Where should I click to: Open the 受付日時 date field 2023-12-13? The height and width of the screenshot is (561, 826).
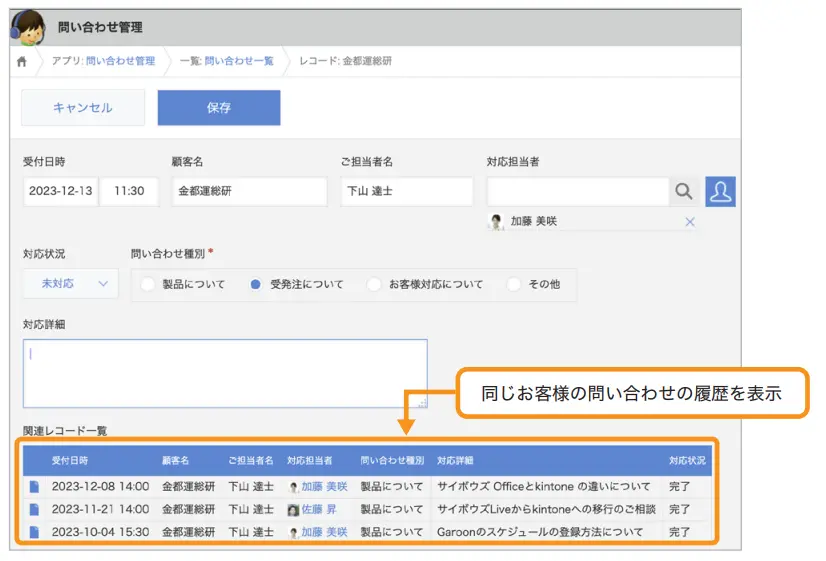pyautogui.click(x=60, y=191)
